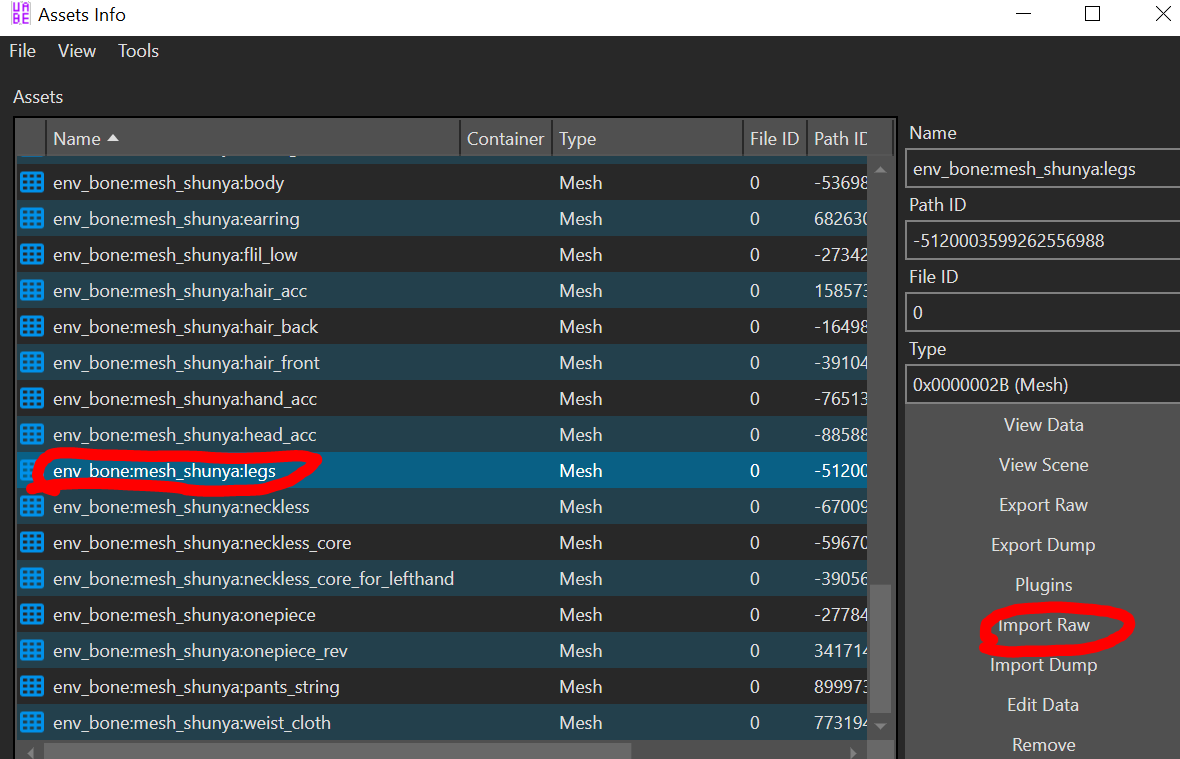Image resolution: width=1180 pixels, height=759 pixels.
Task: Click the Export Dump button
Action: click(x=1043, y=545)
